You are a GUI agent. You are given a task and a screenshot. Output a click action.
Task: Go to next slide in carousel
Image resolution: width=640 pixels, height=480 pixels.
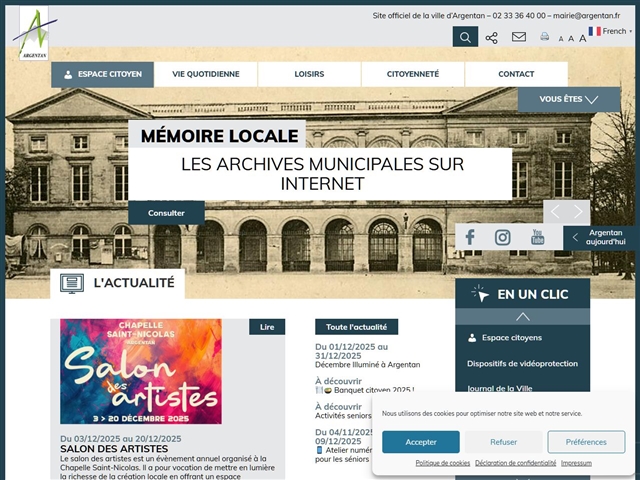tap(578, 211)
